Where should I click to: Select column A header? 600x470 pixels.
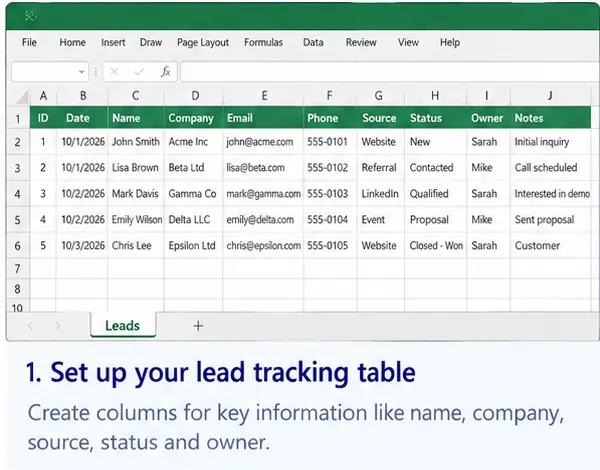tap(43, 96)
